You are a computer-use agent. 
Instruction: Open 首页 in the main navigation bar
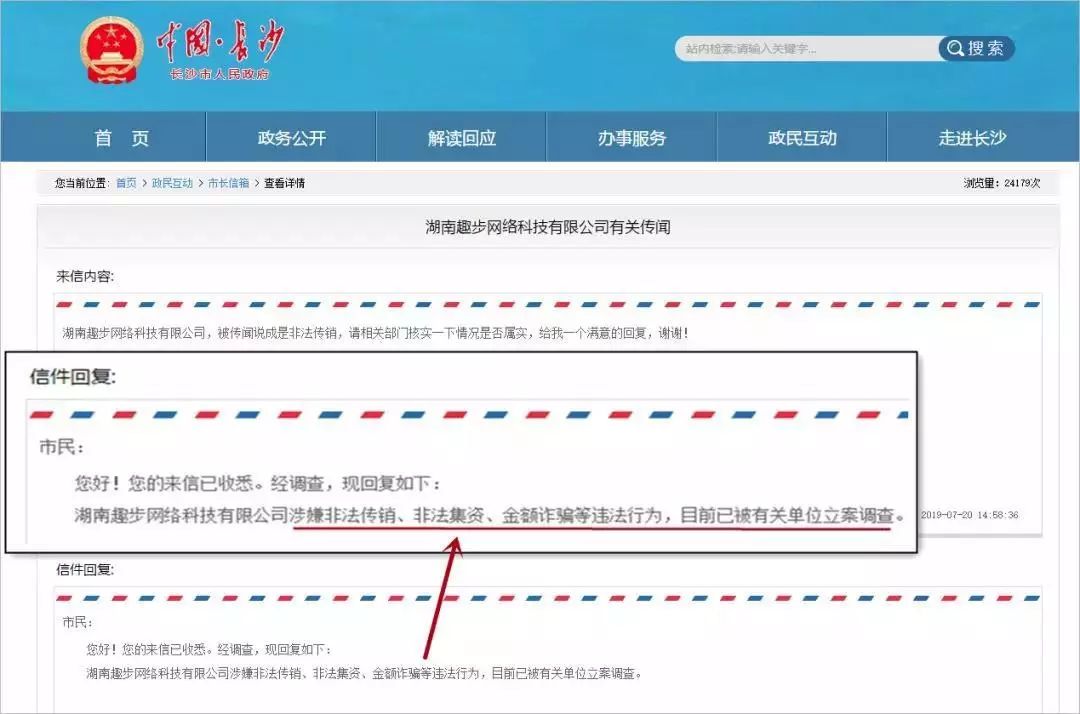121,138
